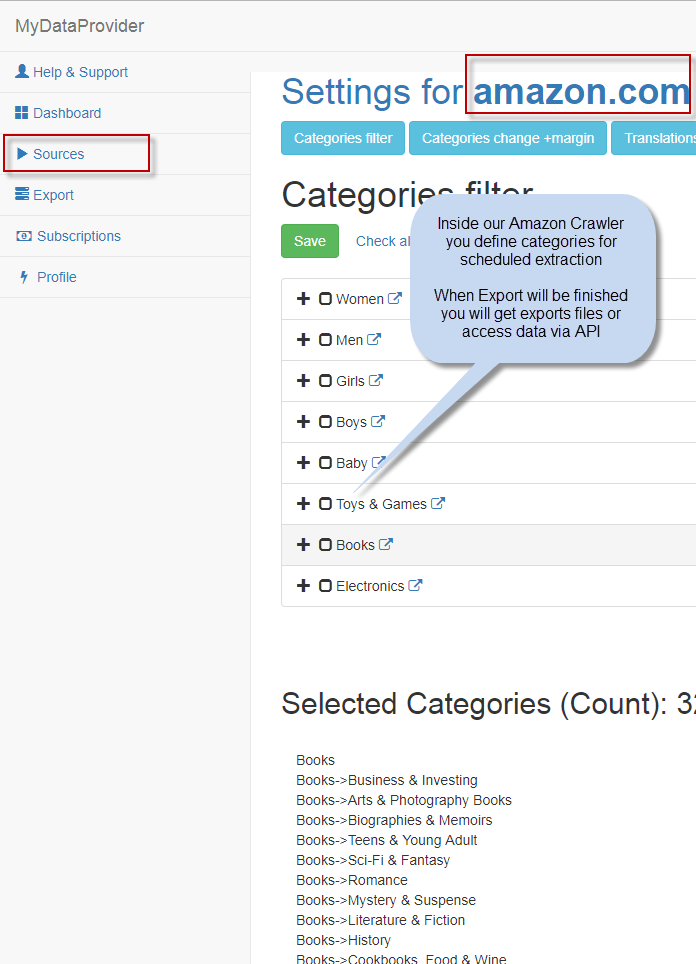The height and width of the screenshot is (964, 696).
Task: Open Men category external link icon
Action: pyautogui.click(x=374, y=339)
